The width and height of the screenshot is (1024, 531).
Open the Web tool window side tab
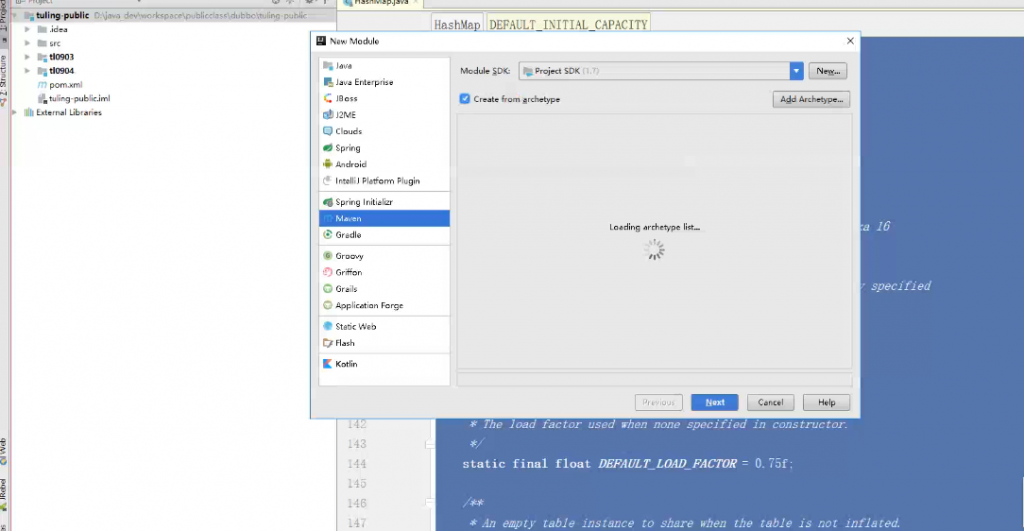[x=3, y=451]
